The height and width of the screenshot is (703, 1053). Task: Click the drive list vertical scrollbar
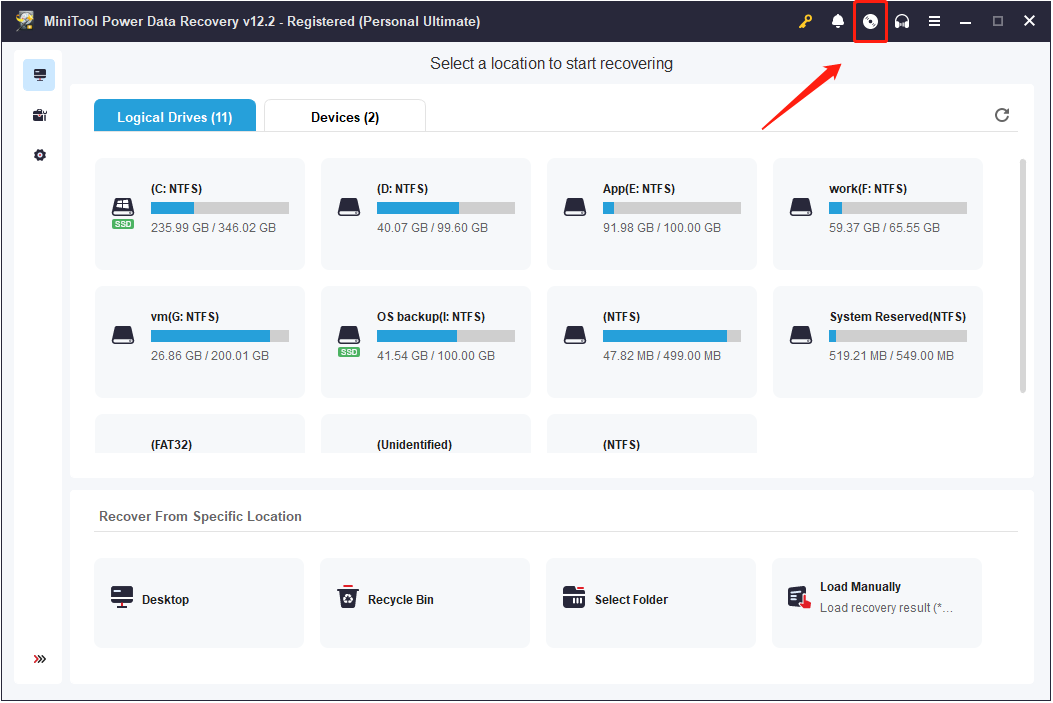[1023, 275]
